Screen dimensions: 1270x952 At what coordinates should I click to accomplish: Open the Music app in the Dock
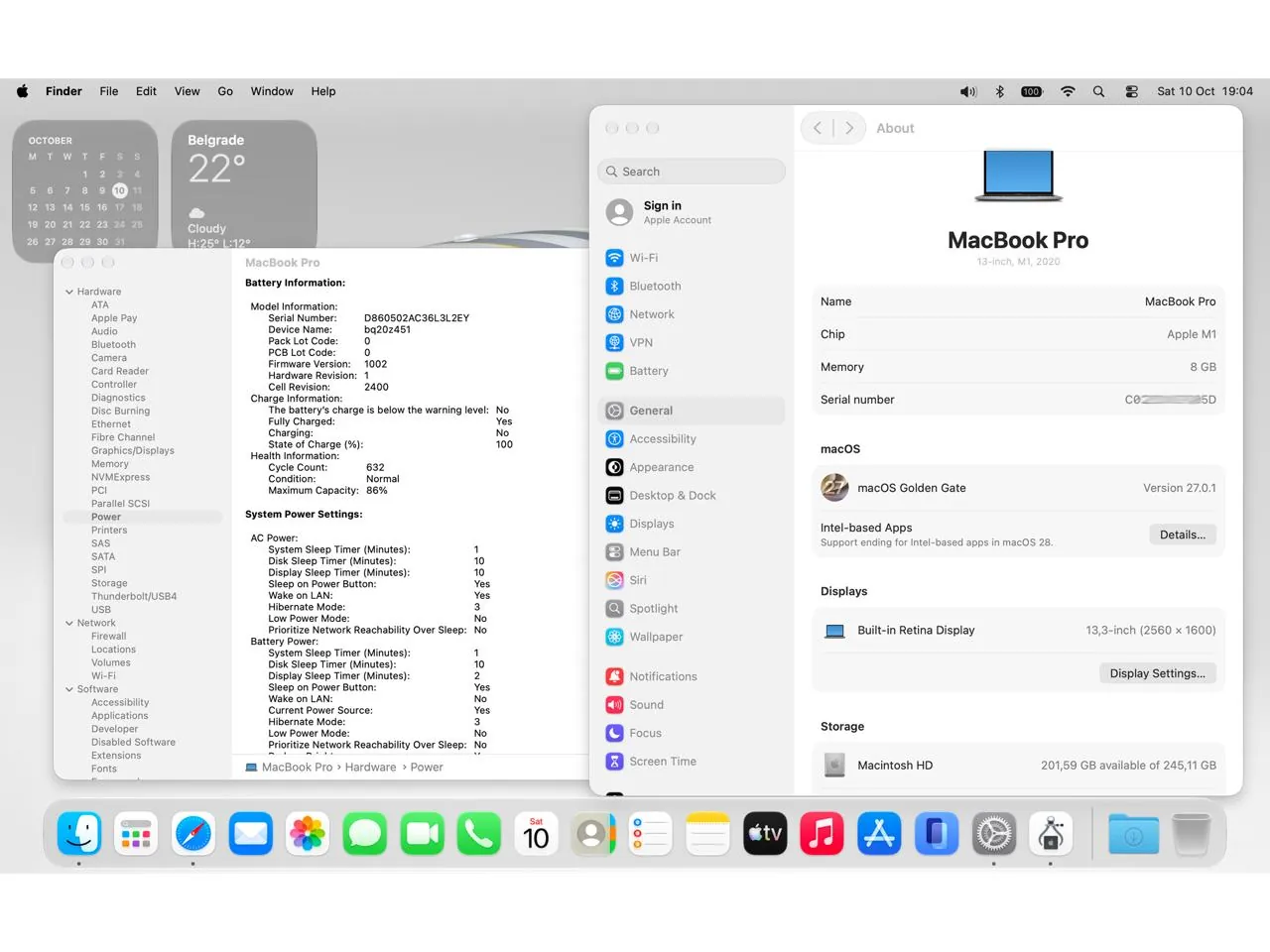point(822,834)
